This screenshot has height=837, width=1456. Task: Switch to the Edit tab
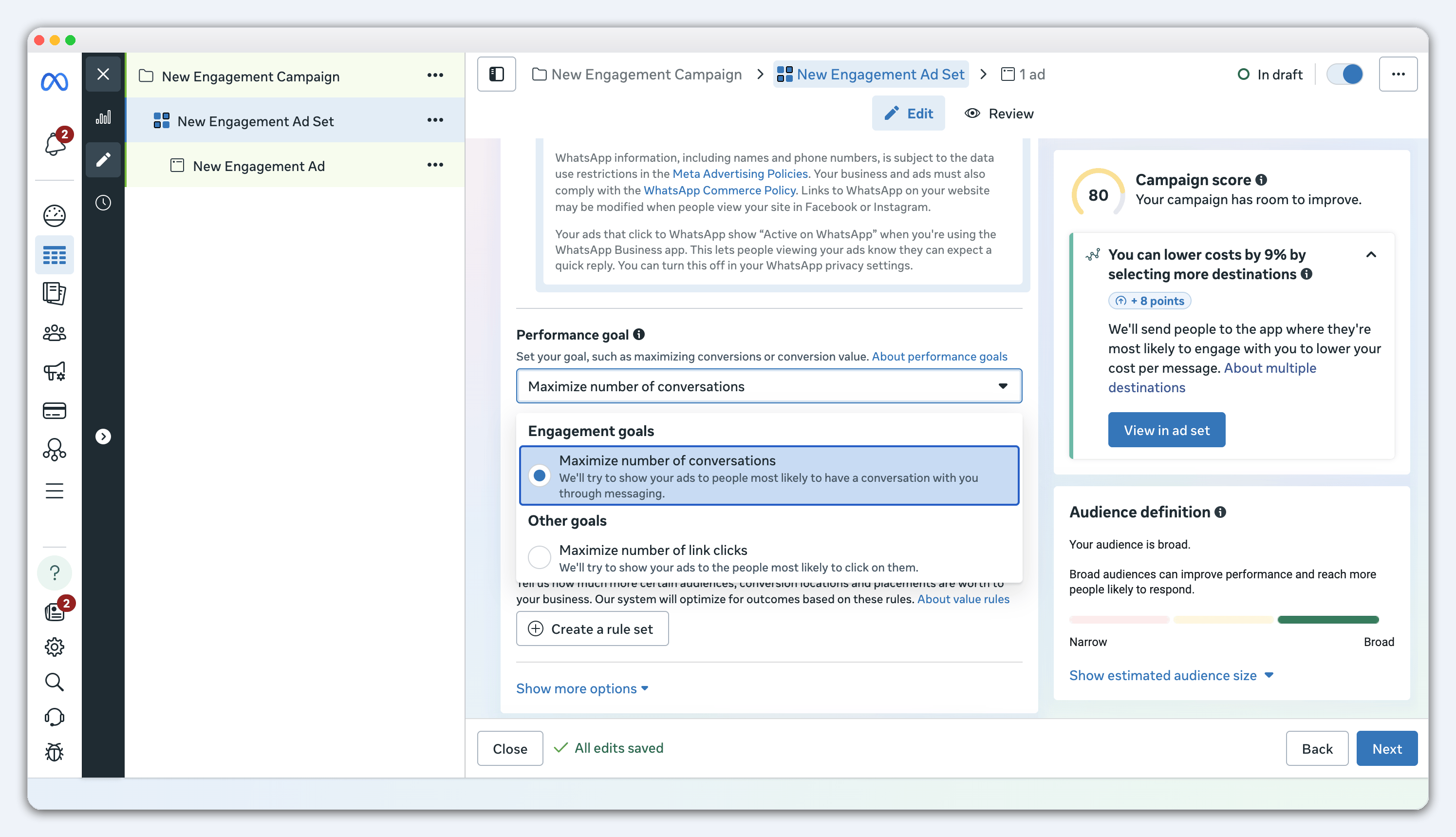(x=909, y=113)
